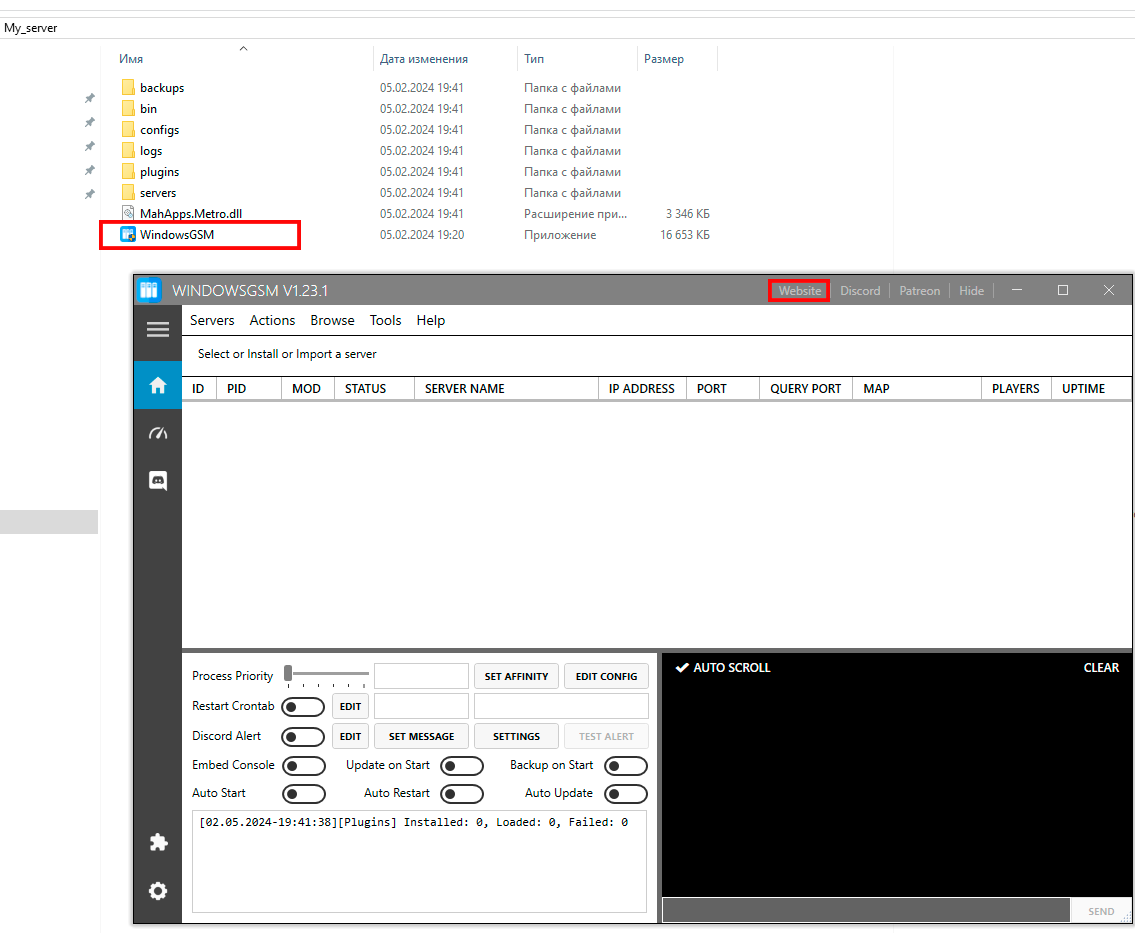Select the bin folder icon
Image resolution: width=1135 pixels, height=933 pixels.
tap(128, 109)
